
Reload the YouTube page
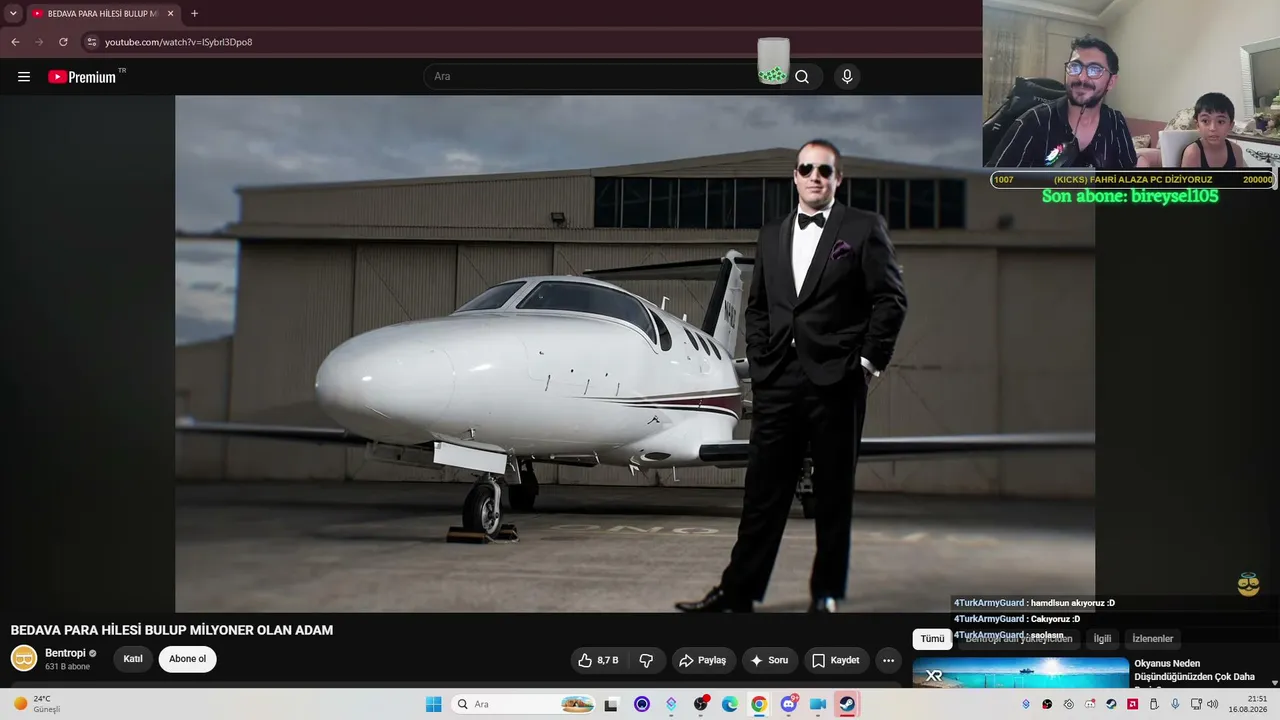(x=63, y=42)
